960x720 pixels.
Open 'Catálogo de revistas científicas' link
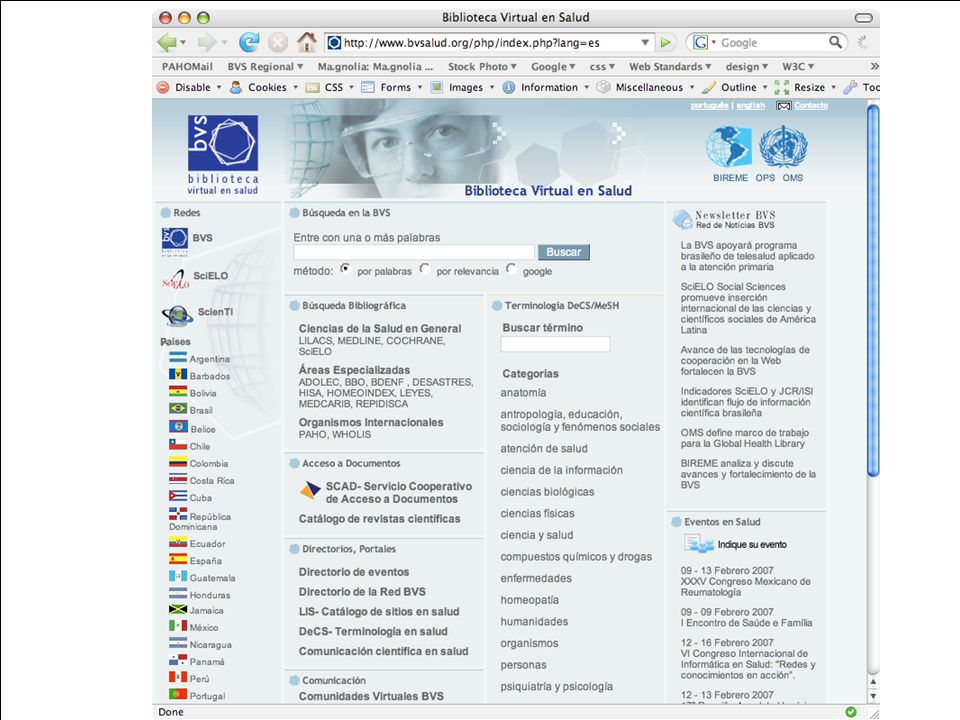379,519
